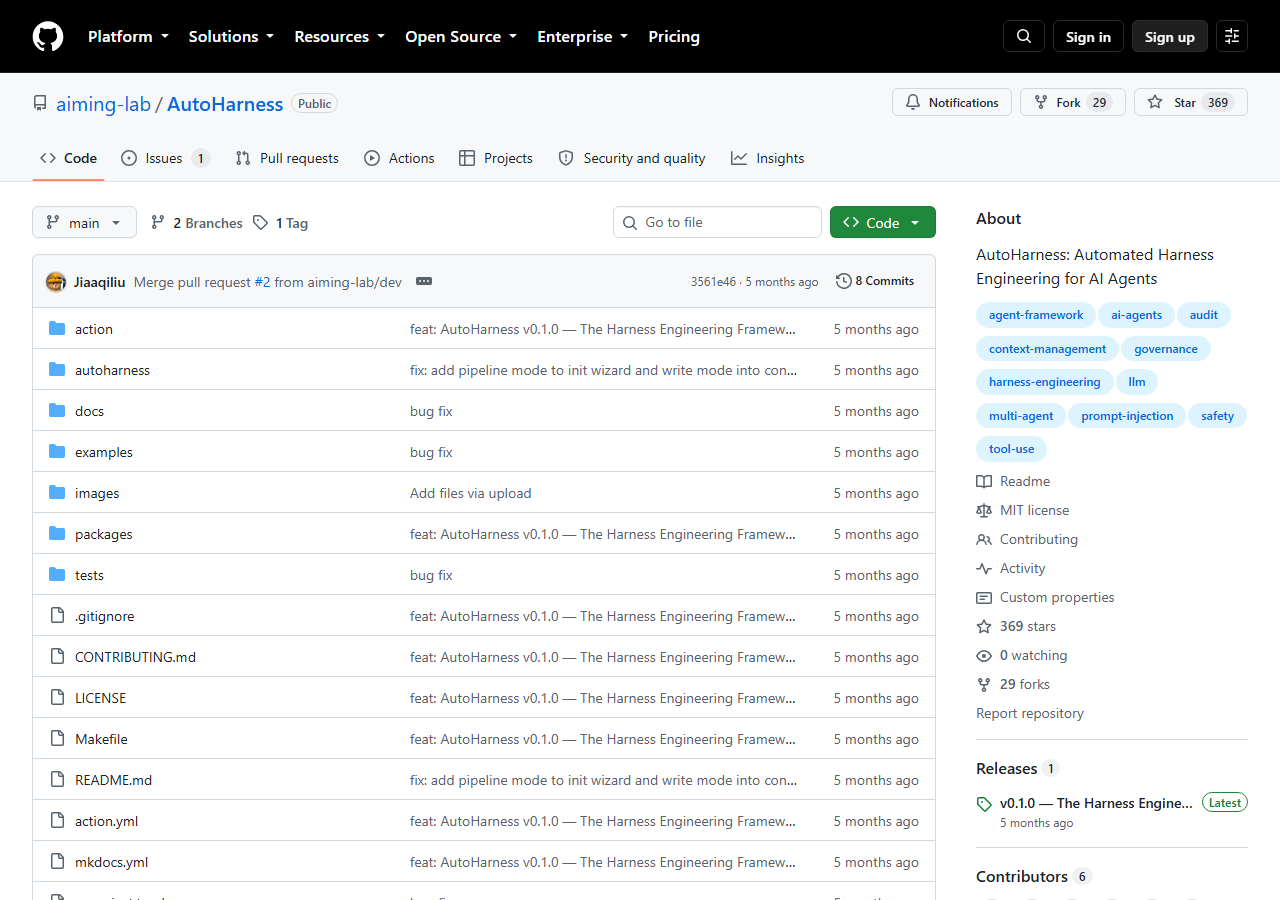Open the GitHub homepage logo
The height and width of the screenshot is (900, 1280).
click(x=48, y=37)
